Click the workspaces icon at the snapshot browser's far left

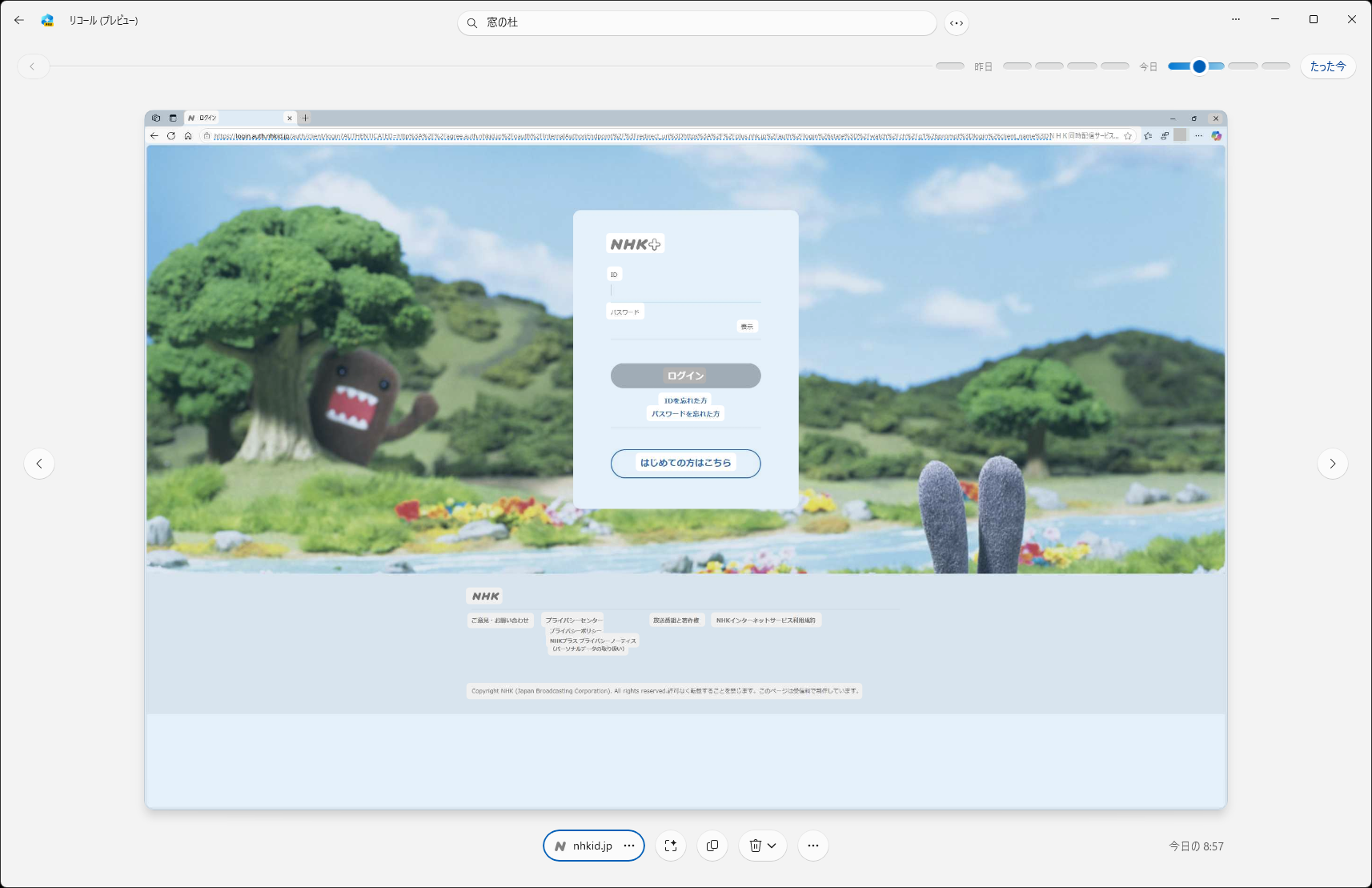(x=156, y=119)
